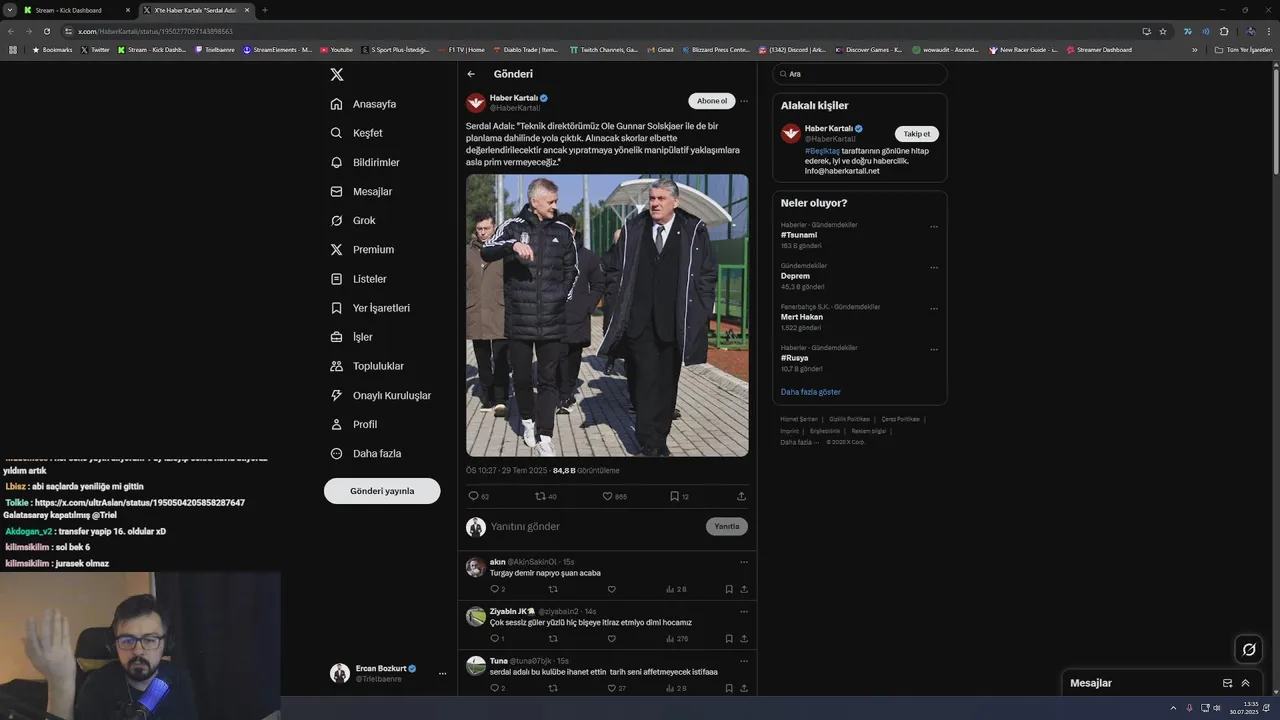Click Yanıtla reply button
Screen dimensions: 1280x720
pyautogui.click(x=727, y=526)
